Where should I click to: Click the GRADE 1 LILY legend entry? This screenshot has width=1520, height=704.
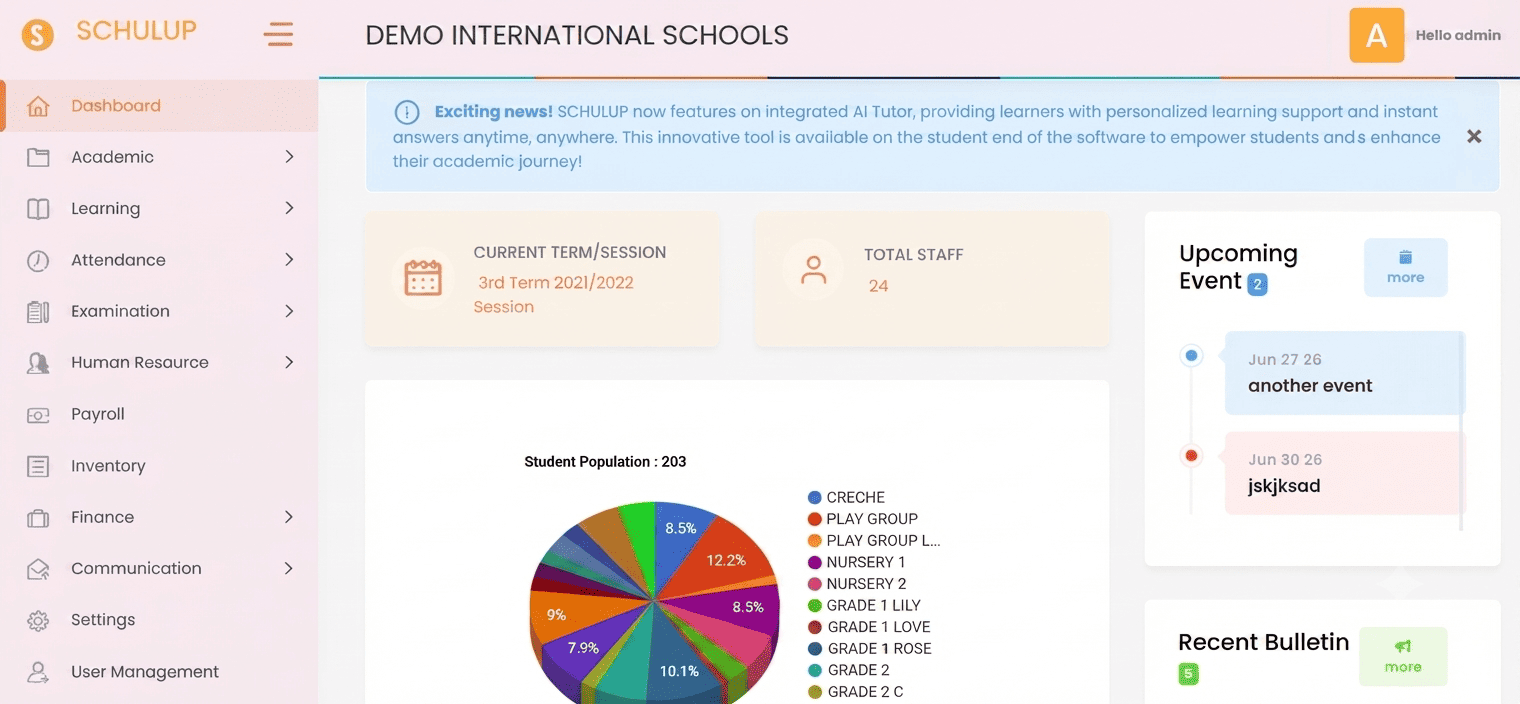click(864, 605)
